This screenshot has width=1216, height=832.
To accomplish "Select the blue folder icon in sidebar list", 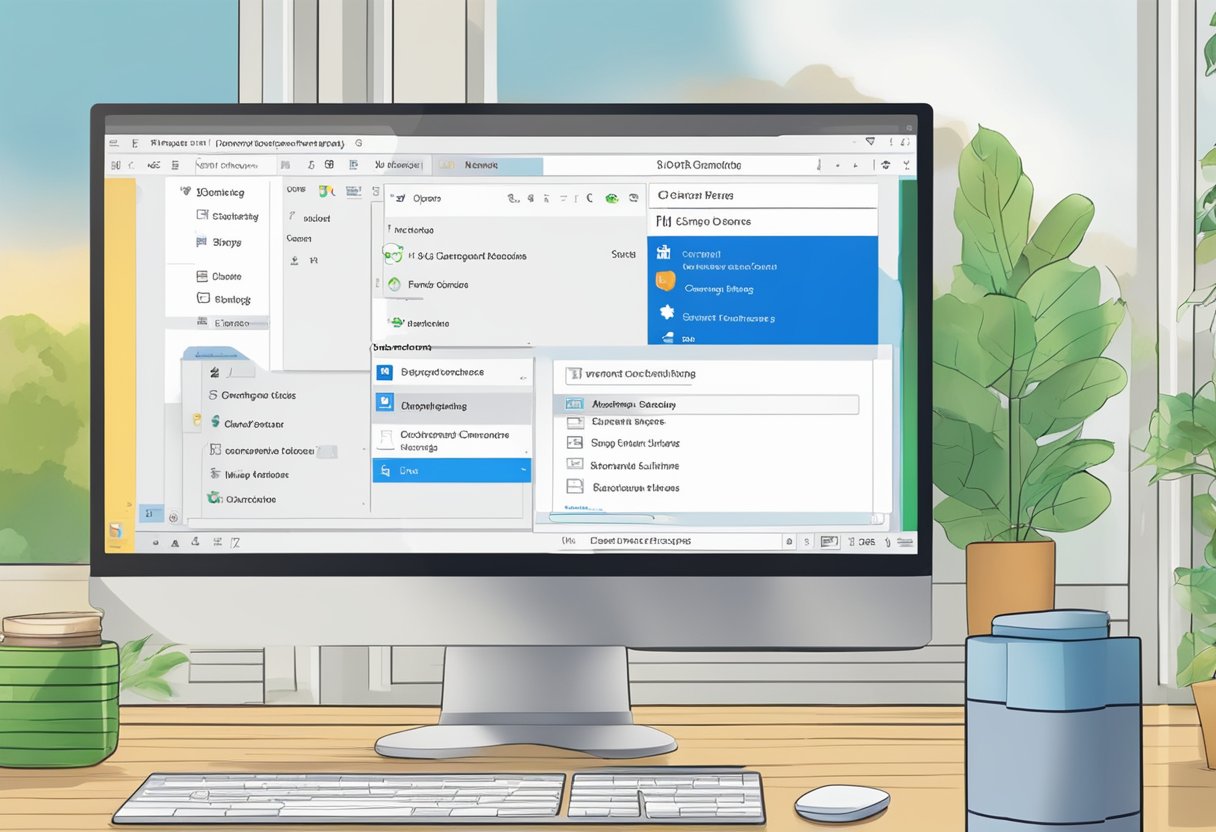I will tap(383, 403).
